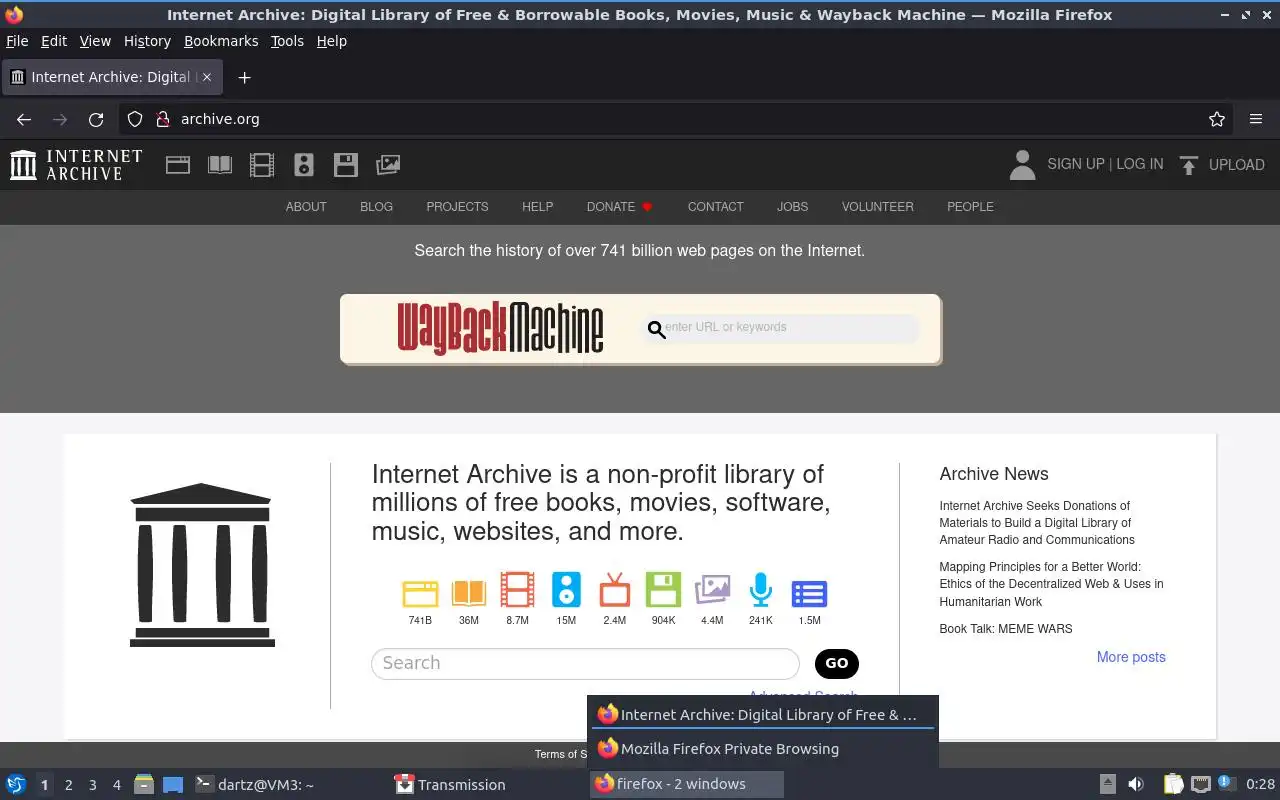Click the padlock site information icon
Screen dimensions: 1280x800
pyautogui.click(x=163, y=119)
